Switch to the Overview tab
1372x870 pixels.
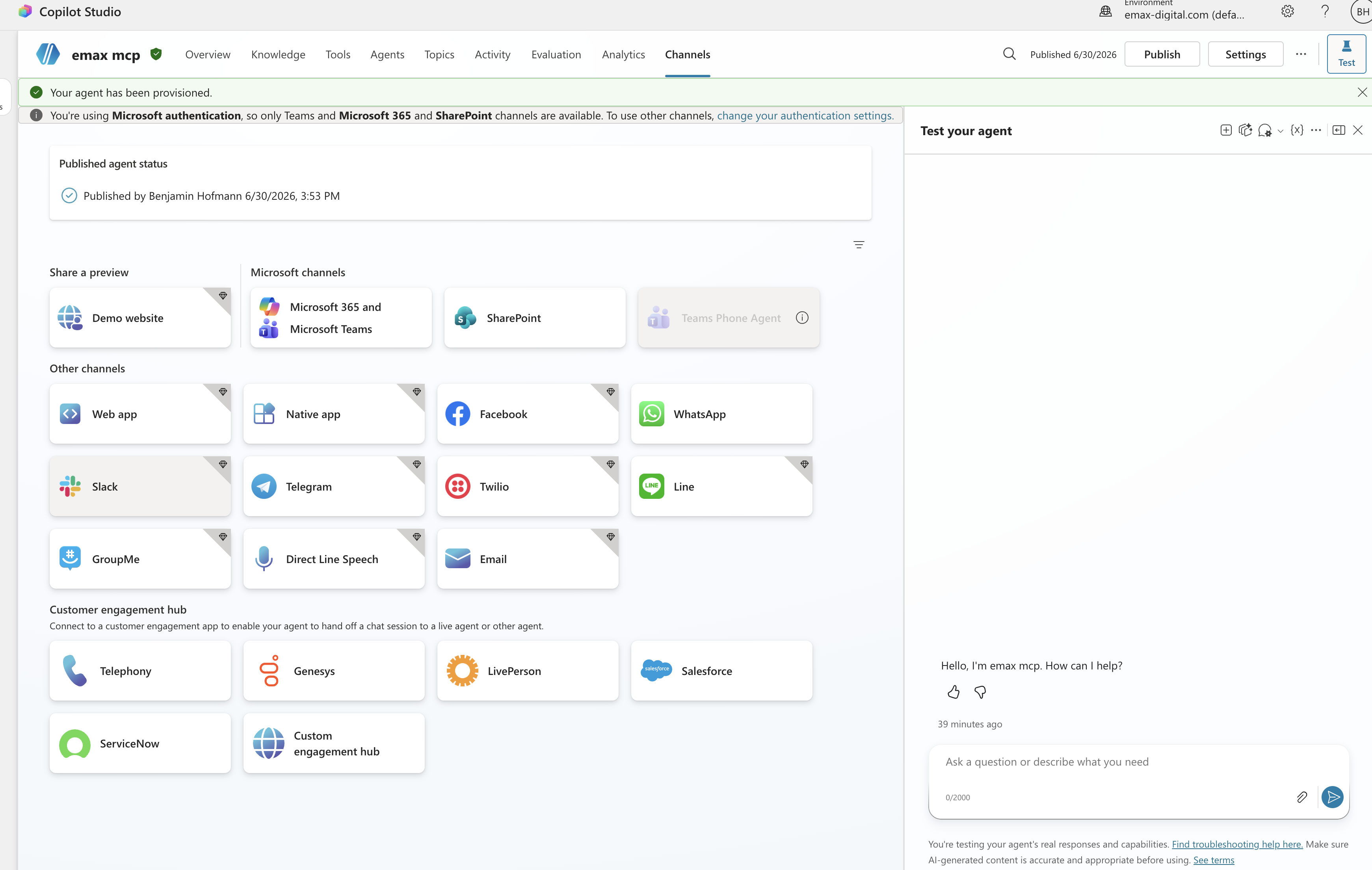[207, 54]
